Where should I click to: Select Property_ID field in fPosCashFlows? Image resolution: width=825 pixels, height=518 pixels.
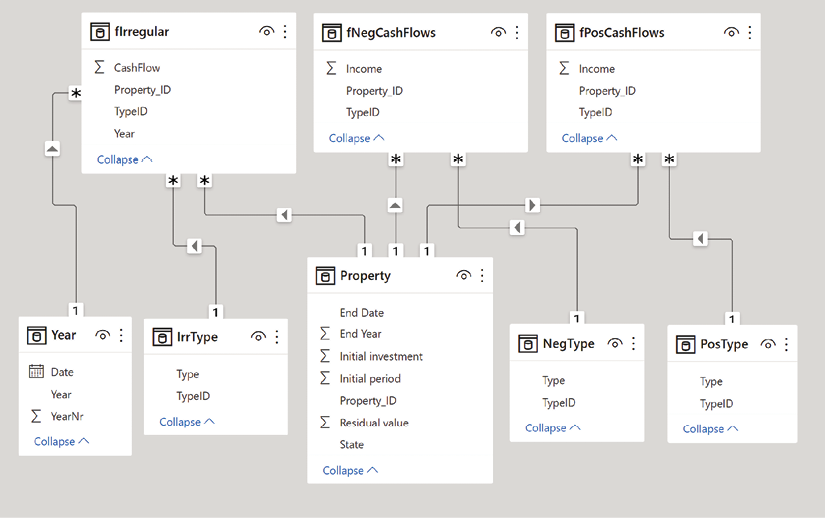[x=607, y=91]
